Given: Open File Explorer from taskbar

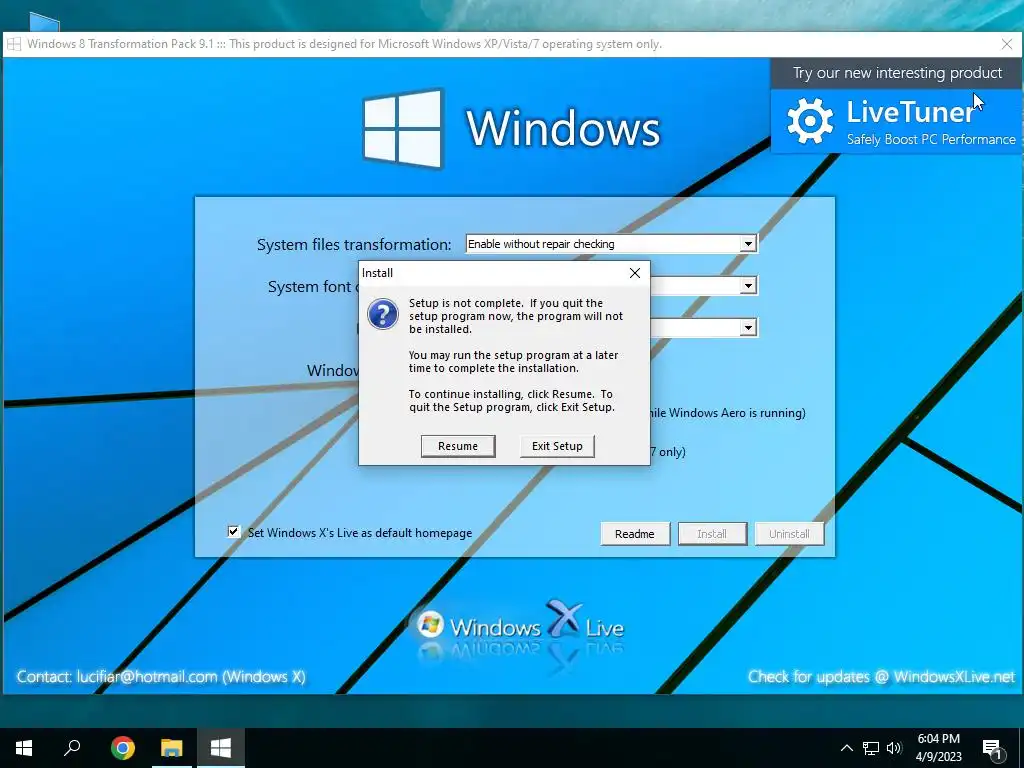Looking at the screenshot, I should (x=172, y=748).
